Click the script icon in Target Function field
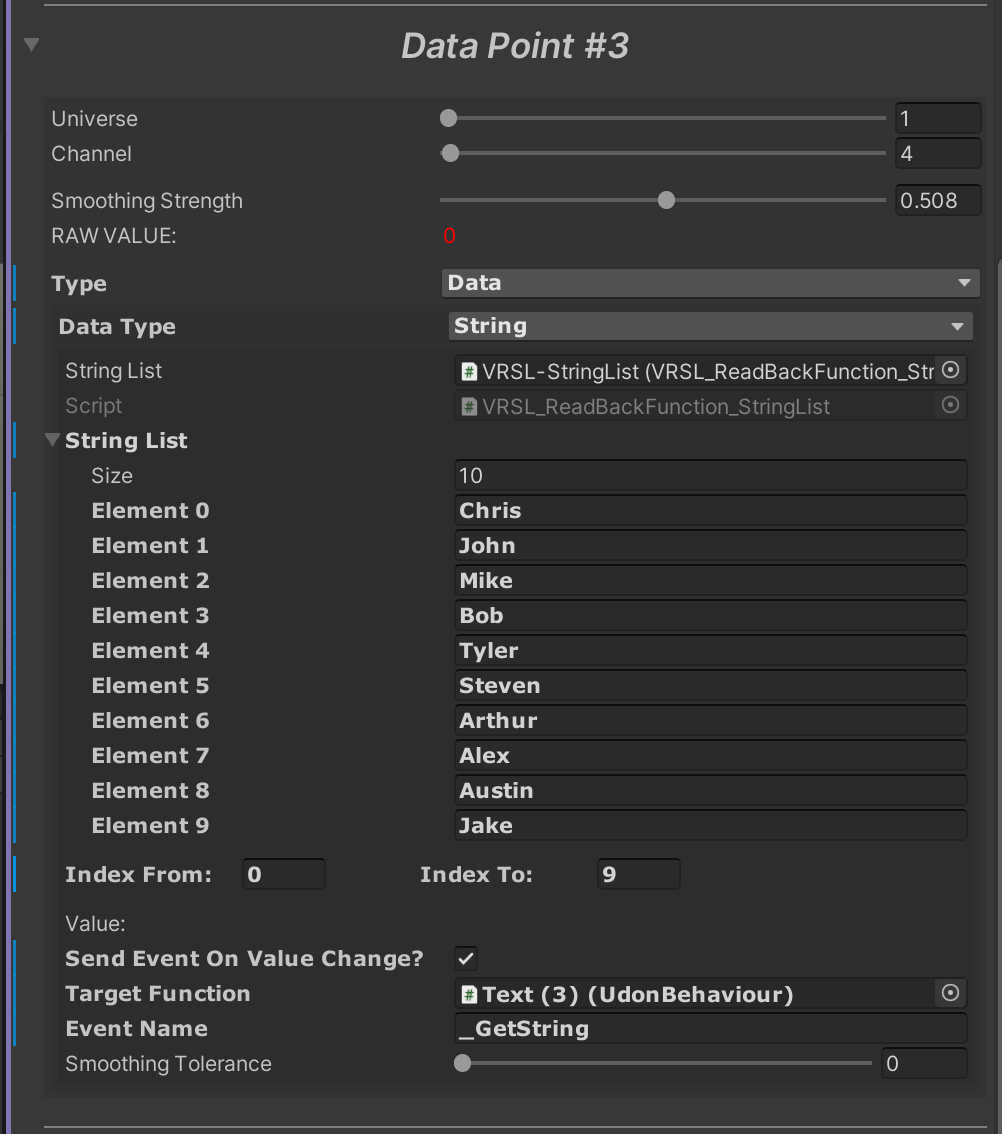The height and width of the screenshot is (1134, 1002). pyautogui.click(x=469, y=995)
